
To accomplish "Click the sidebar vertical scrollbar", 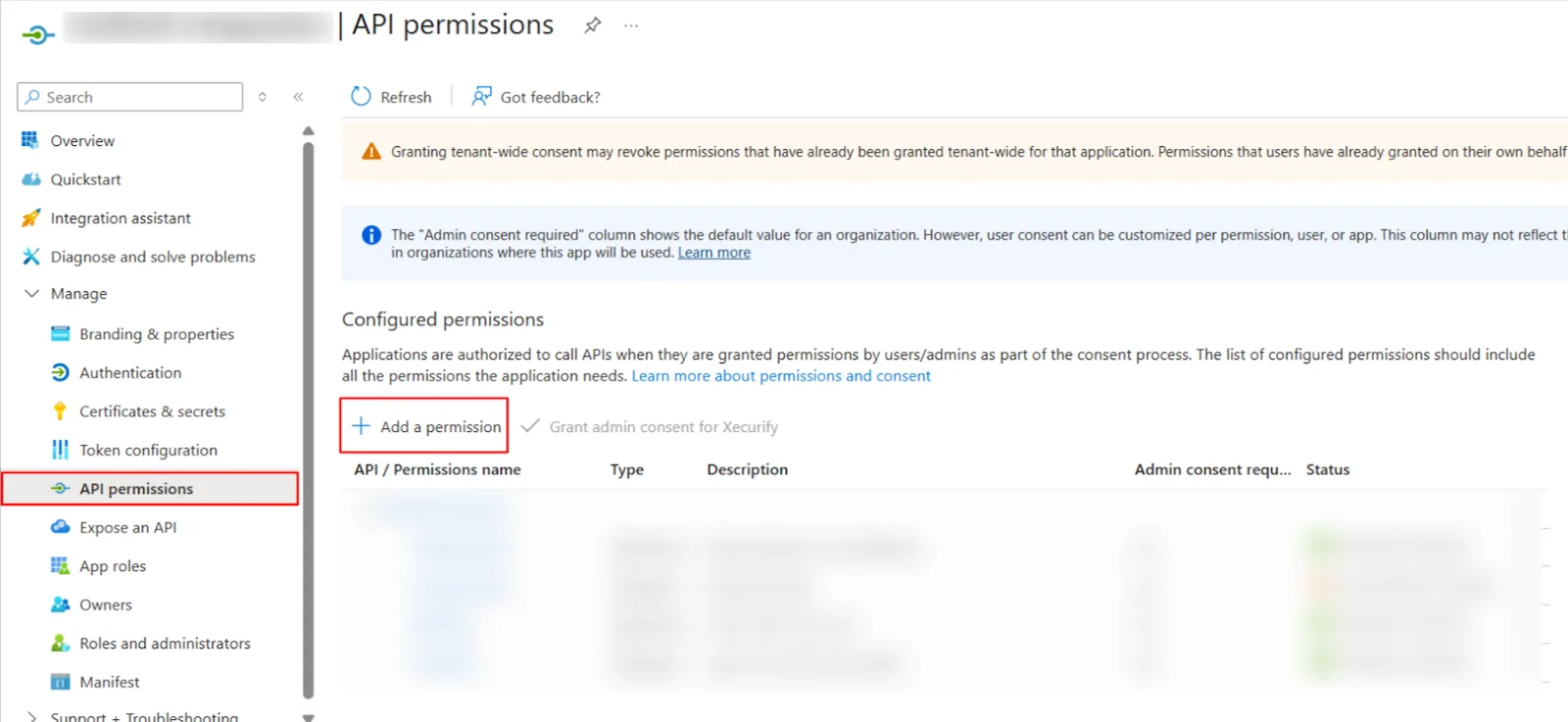I will (x=308, y=411).
